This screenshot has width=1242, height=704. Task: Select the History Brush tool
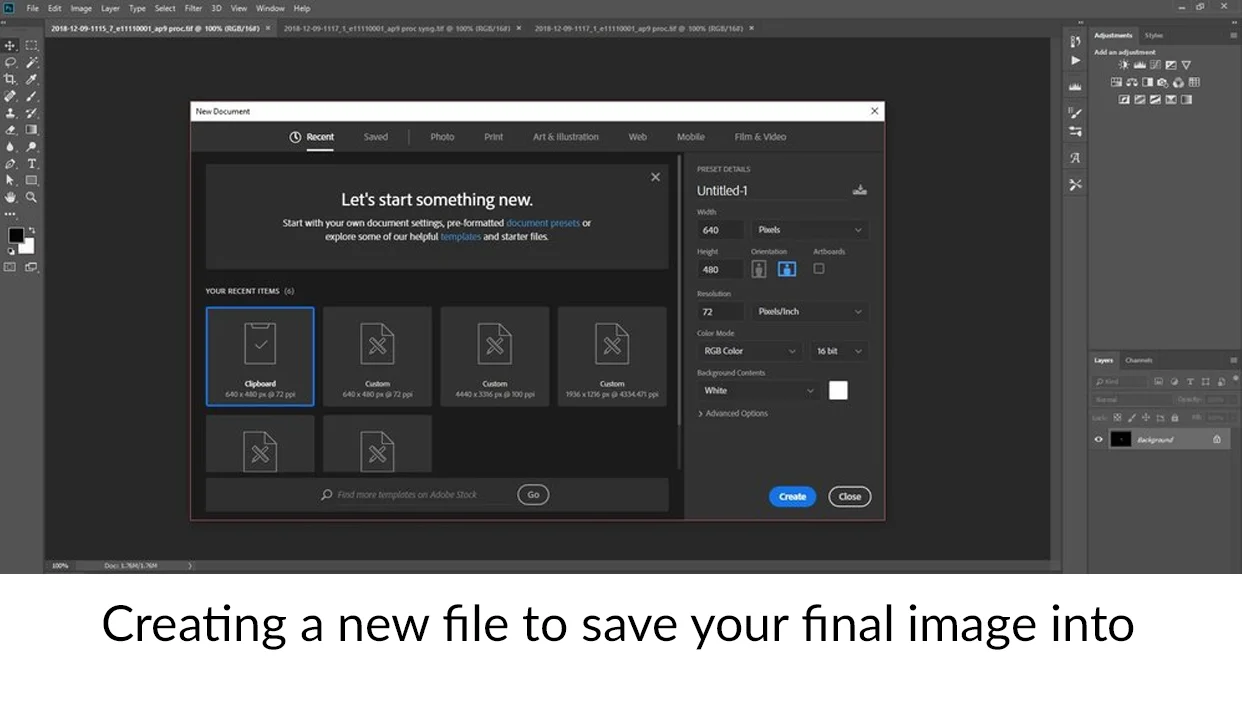tap(31, 113)
